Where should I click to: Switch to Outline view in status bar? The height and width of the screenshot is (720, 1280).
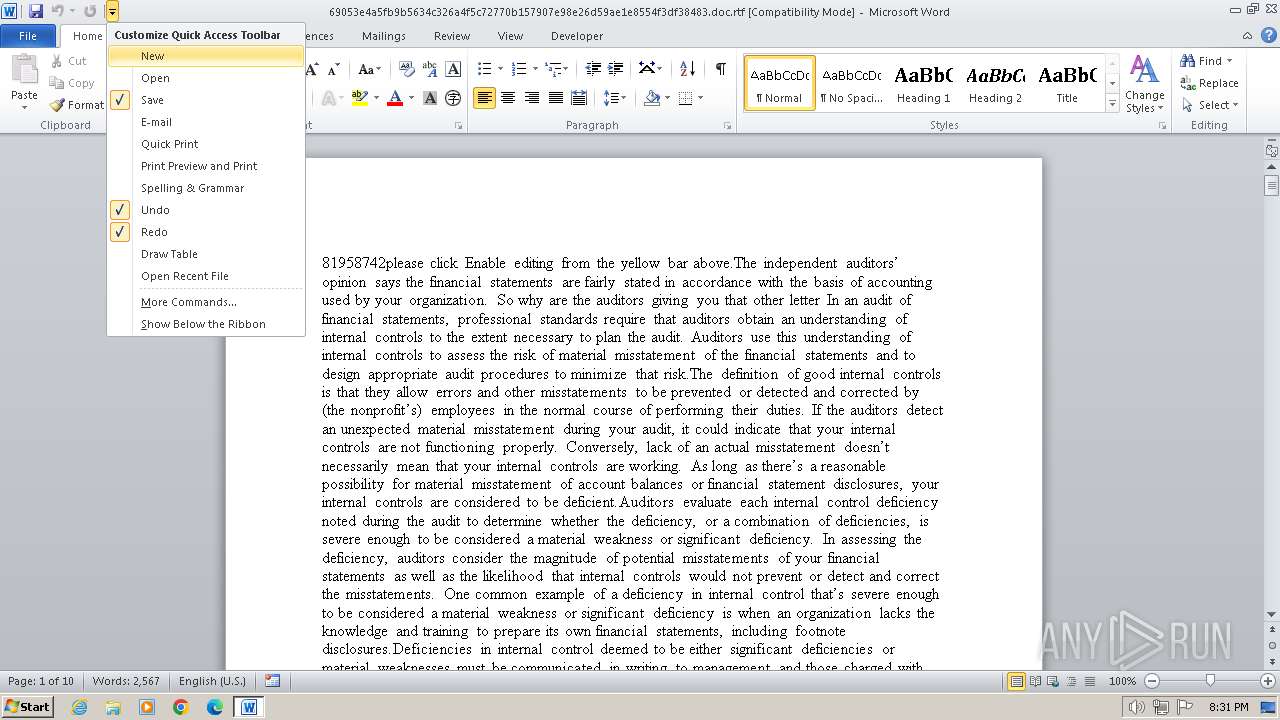pyautogui.click(x=1071, y=681)
